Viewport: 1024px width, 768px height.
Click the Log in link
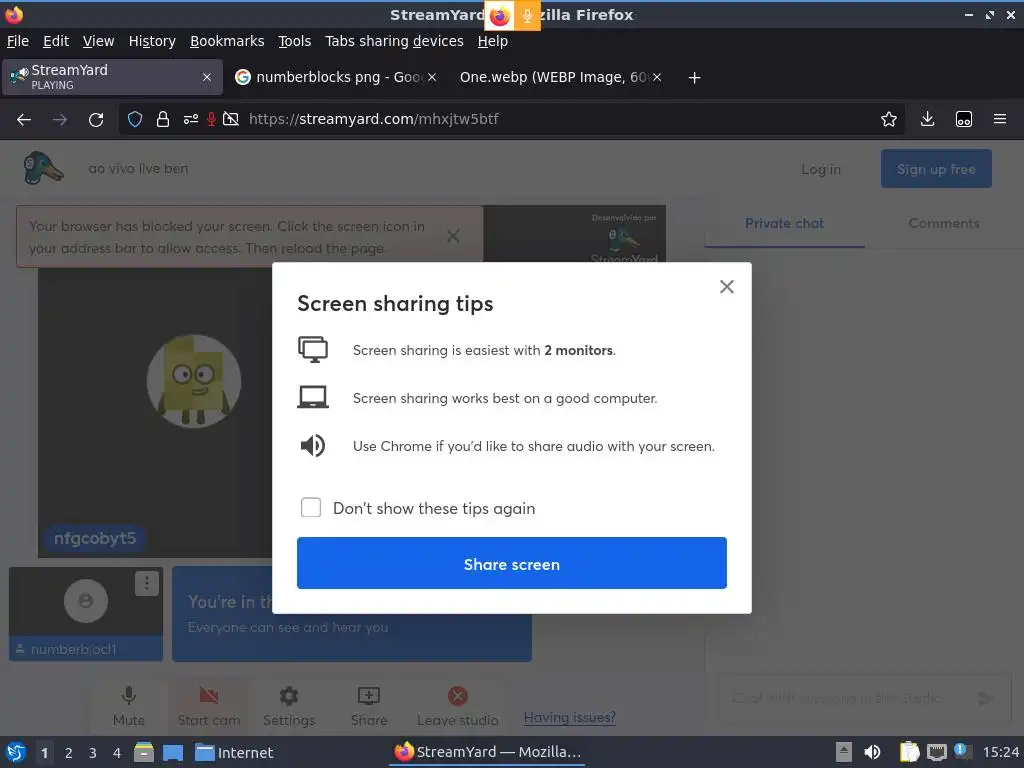click(x=821, y=169)
